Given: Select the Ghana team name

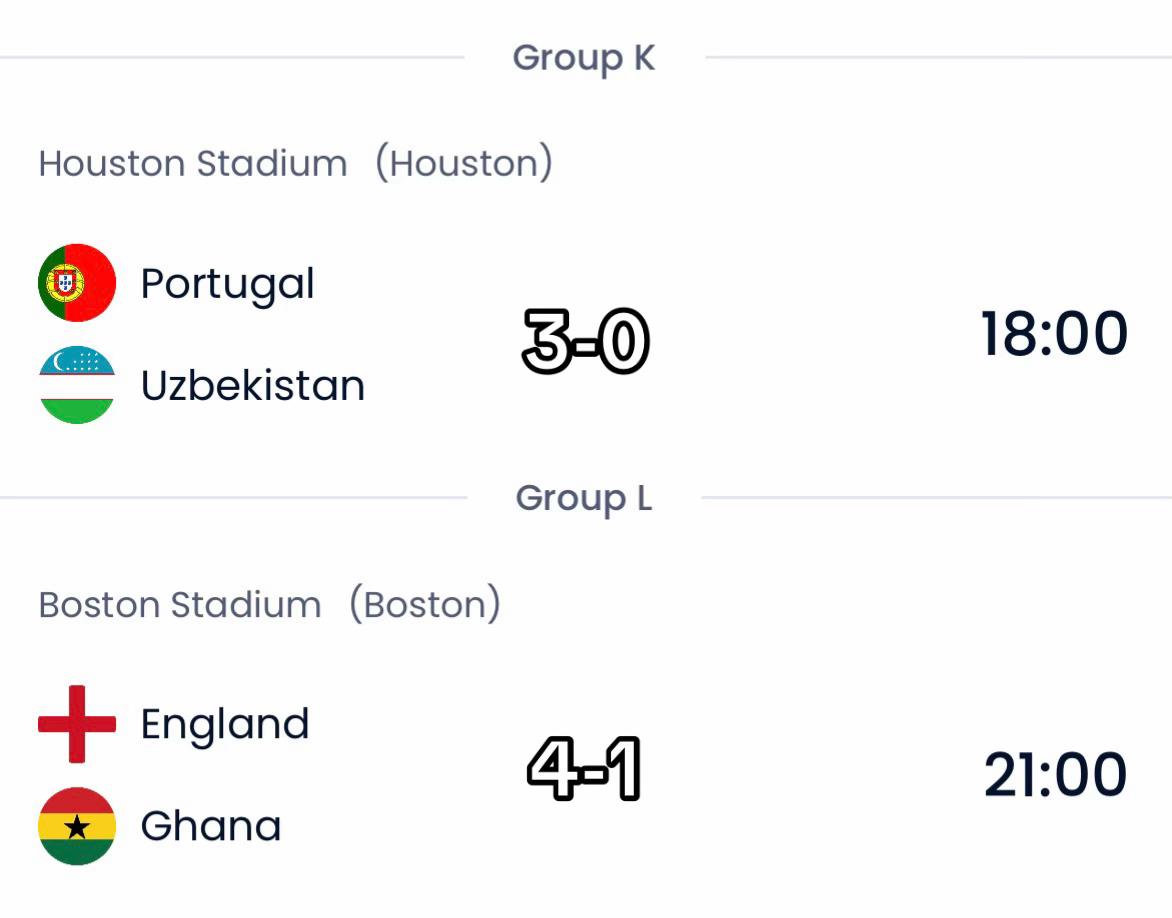Looking at the screenshot, I should tap(211, 825).
